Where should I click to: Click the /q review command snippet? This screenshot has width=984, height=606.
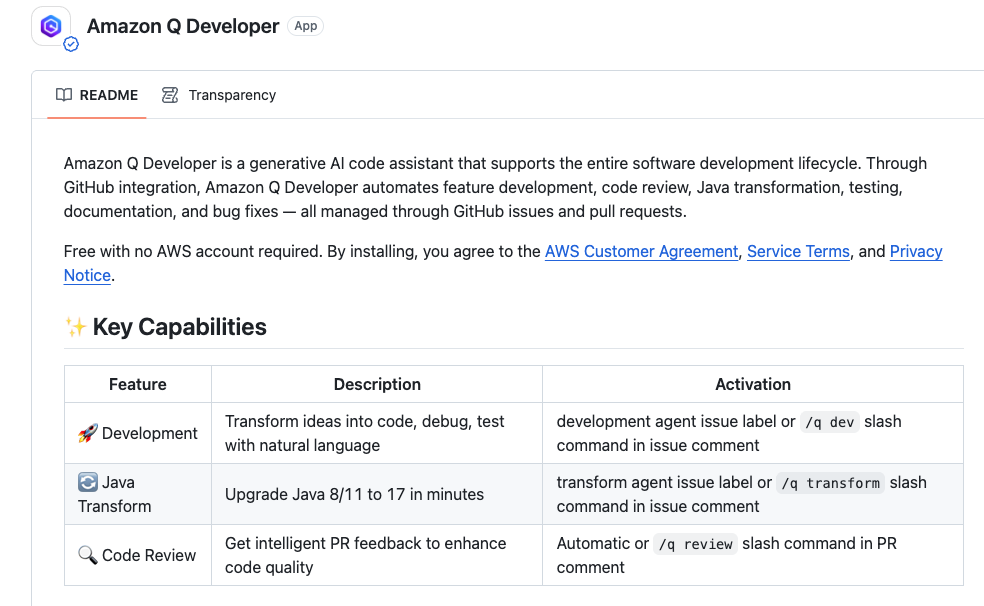point(695,544)
